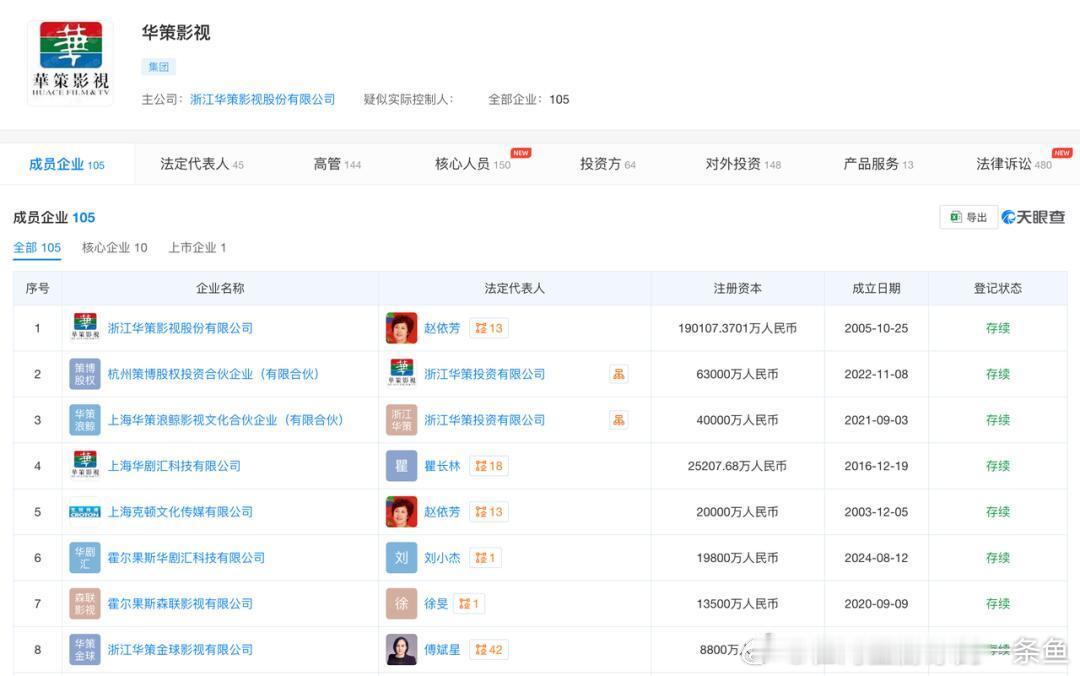Open 上海华剧汇科技有限公司 link
The height and width of the screenshot is (676, 1080).
click(174, 466)
